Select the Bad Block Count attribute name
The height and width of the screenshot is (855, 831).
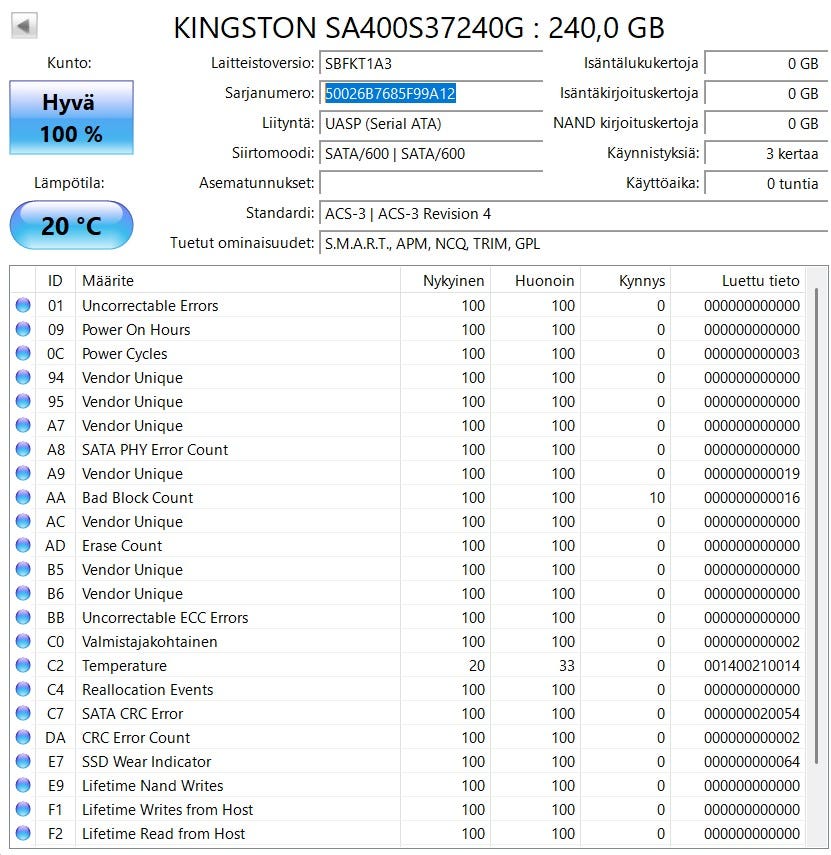tap(137, 497)
